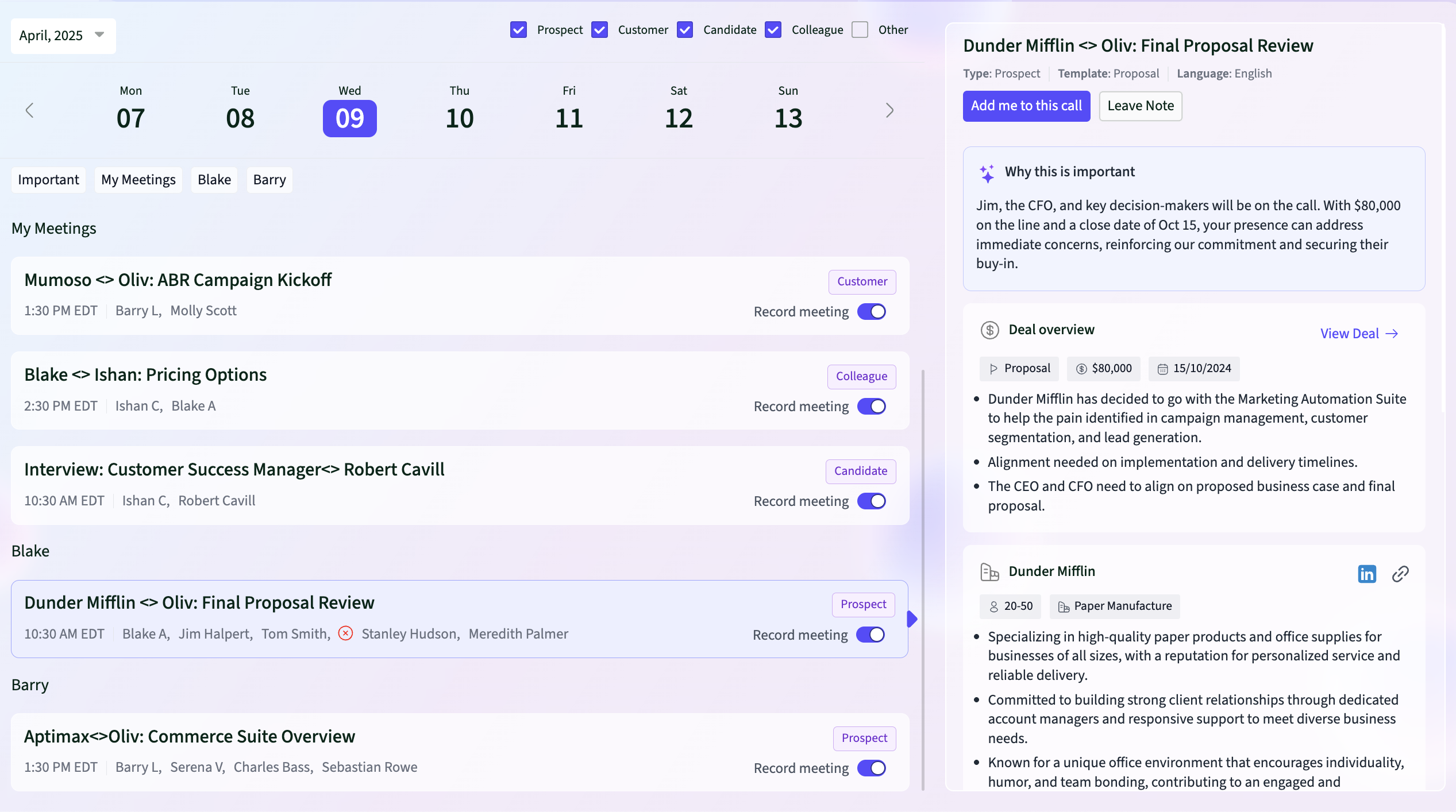The width and height of the screenshot is (1456, 812).
Task: Click attendee Robert Cavill in interview row
Action: (x=217, y=501)
